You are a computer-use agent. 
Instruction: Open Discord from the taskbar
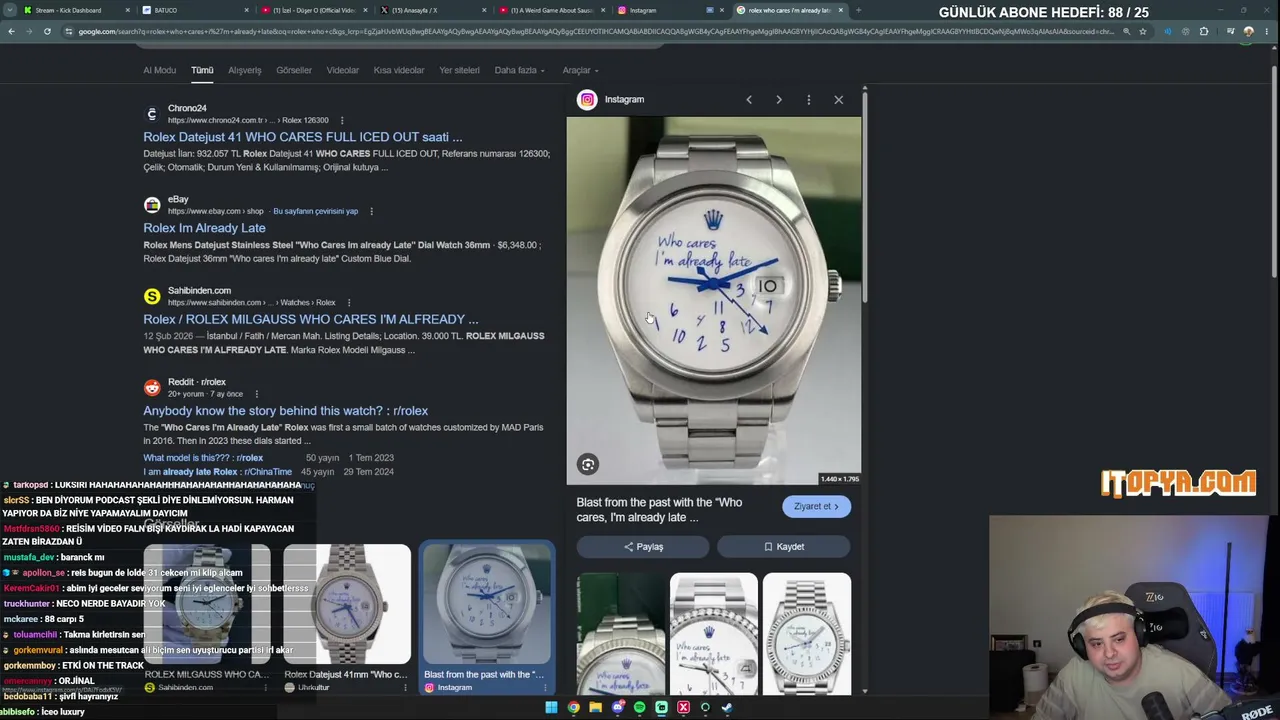[617, 708]
